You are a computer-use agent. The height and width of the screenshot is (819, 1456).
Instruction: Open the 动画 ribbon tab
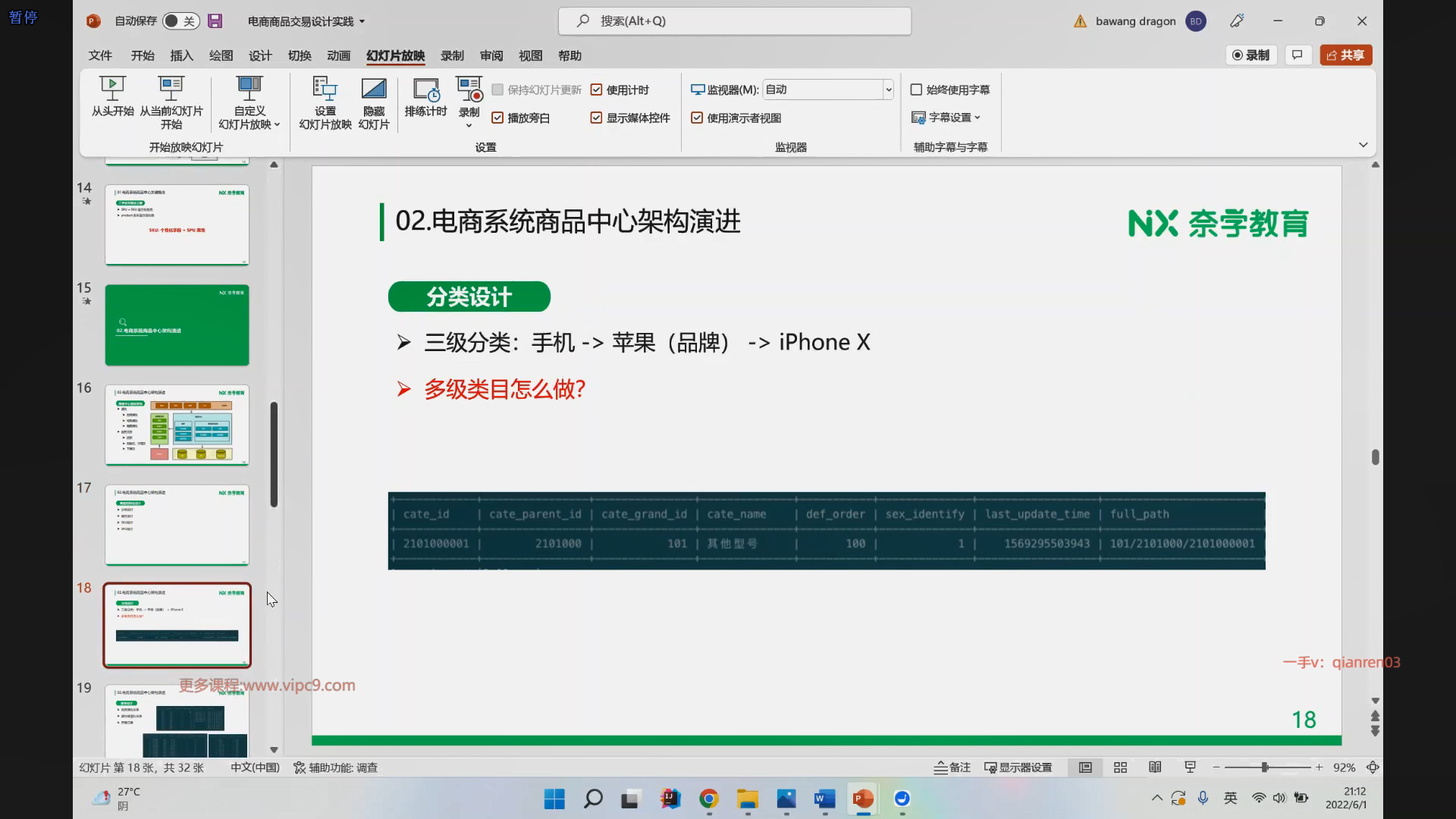(338, 55)
